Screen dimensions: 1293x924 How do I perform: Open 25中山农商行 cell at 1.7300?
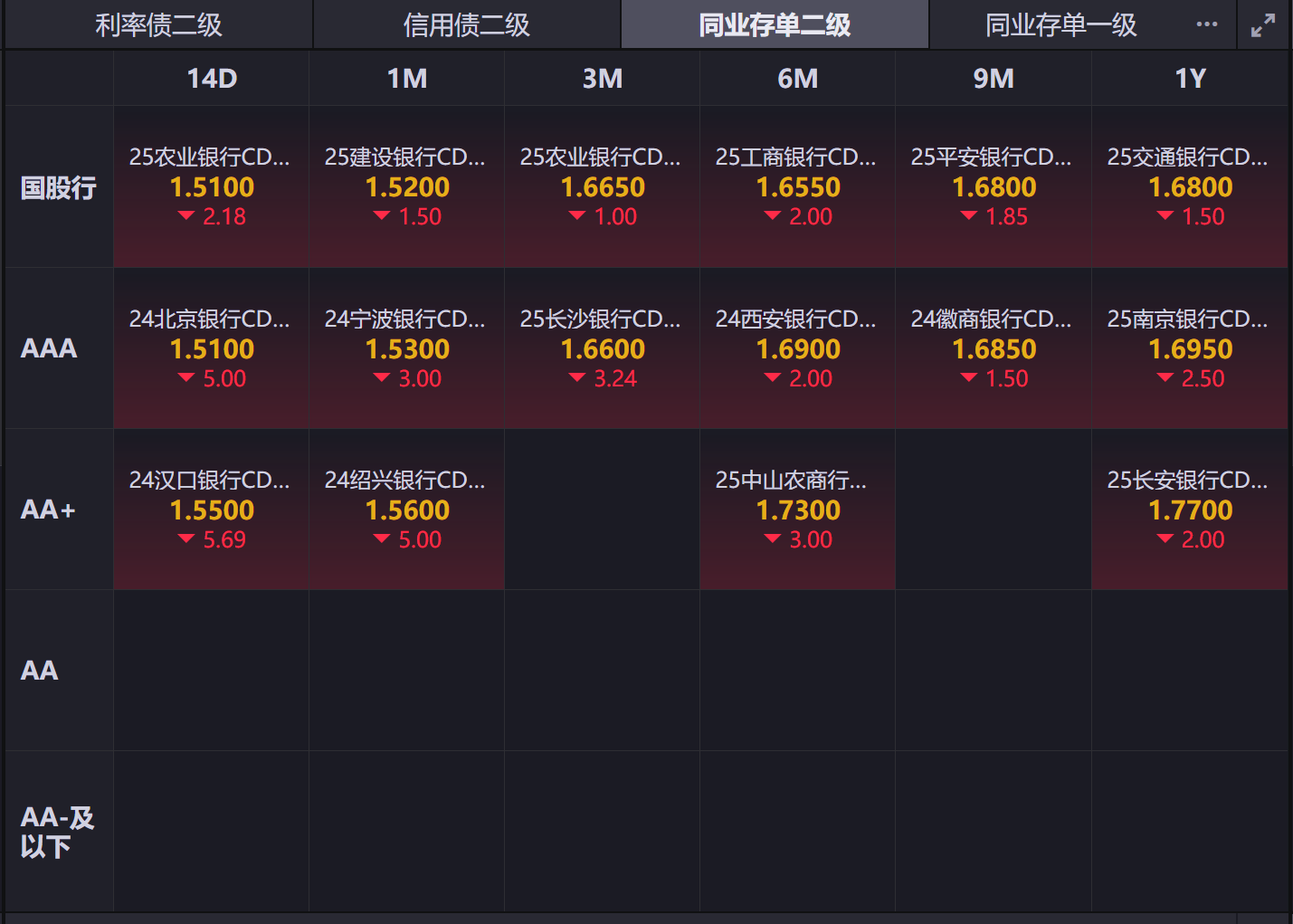tap(798, 510)
